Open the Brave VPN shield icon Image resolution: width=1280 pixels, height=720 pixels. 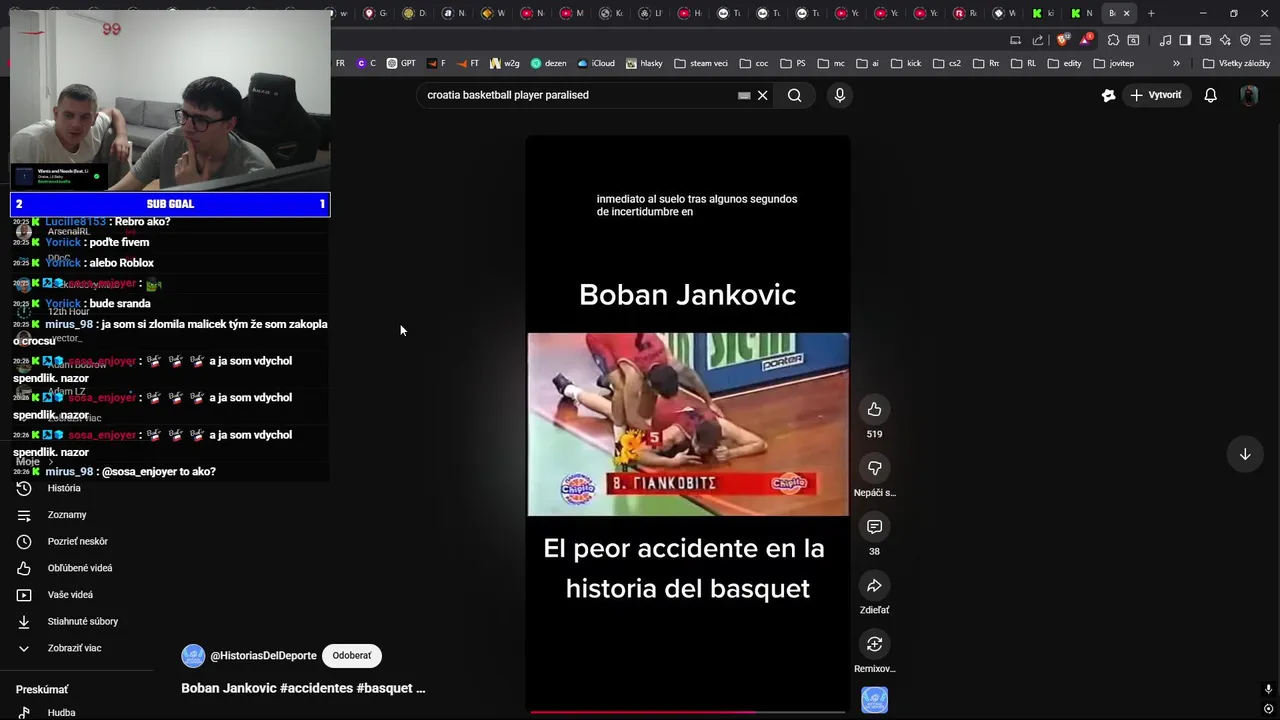[x=1245, y=40]
